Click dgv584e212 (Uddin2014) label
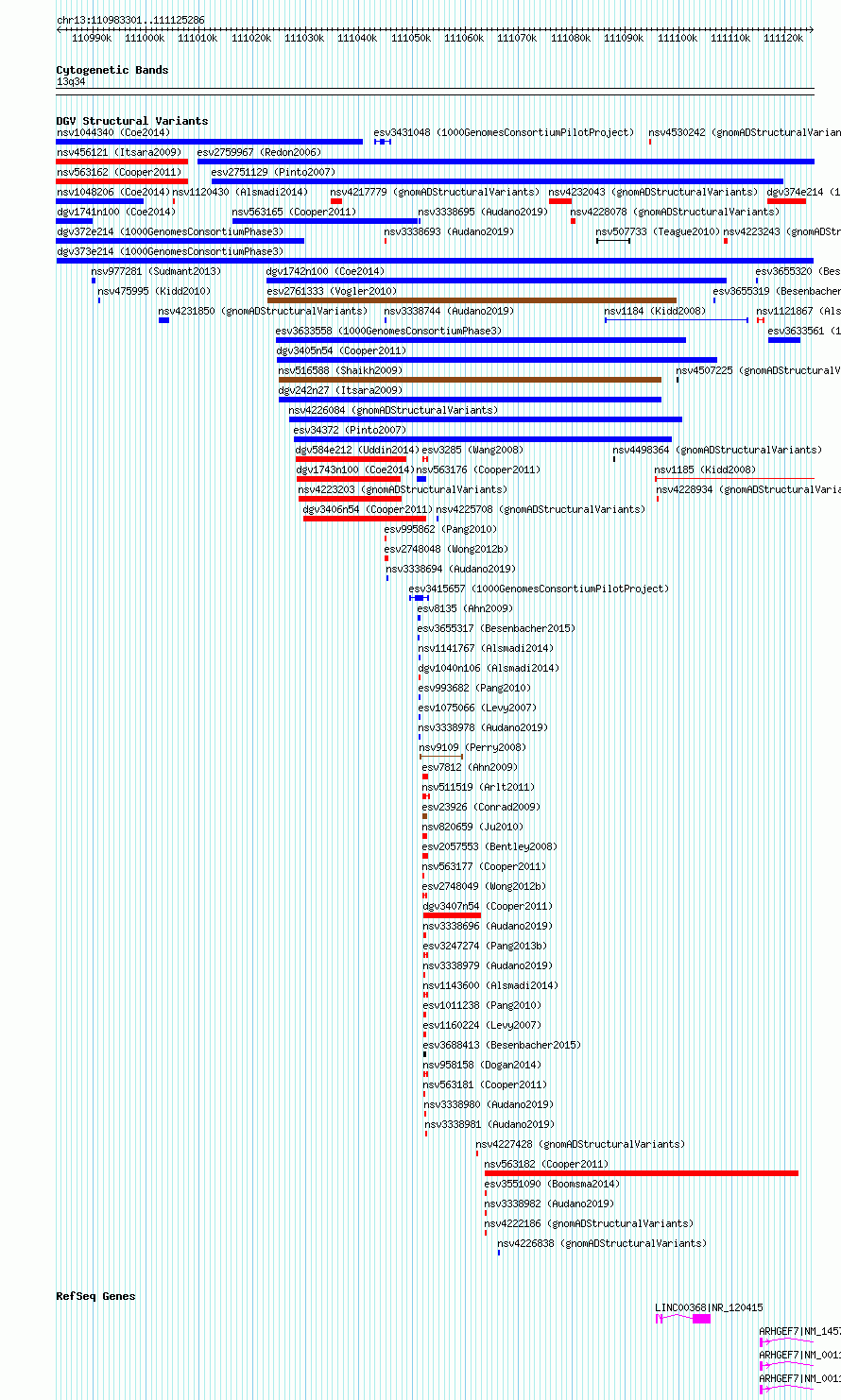Screen dimensions: 841x1400 [x=357, y=450]
